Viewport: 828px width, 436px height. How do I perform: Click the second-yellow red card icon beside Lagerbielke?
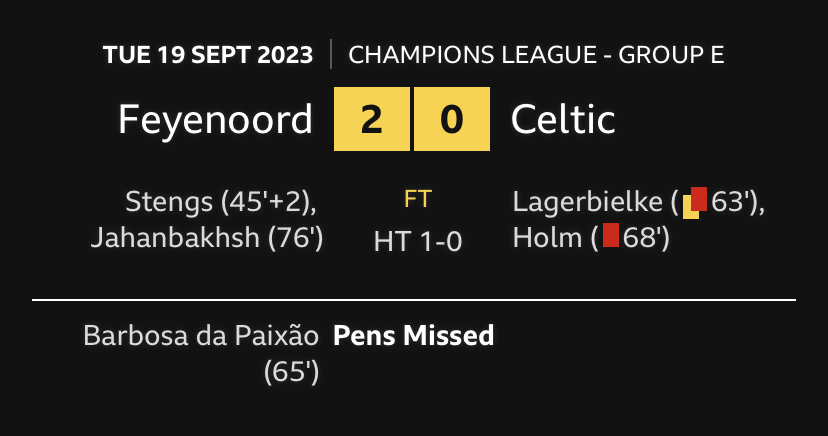point(694,202)
